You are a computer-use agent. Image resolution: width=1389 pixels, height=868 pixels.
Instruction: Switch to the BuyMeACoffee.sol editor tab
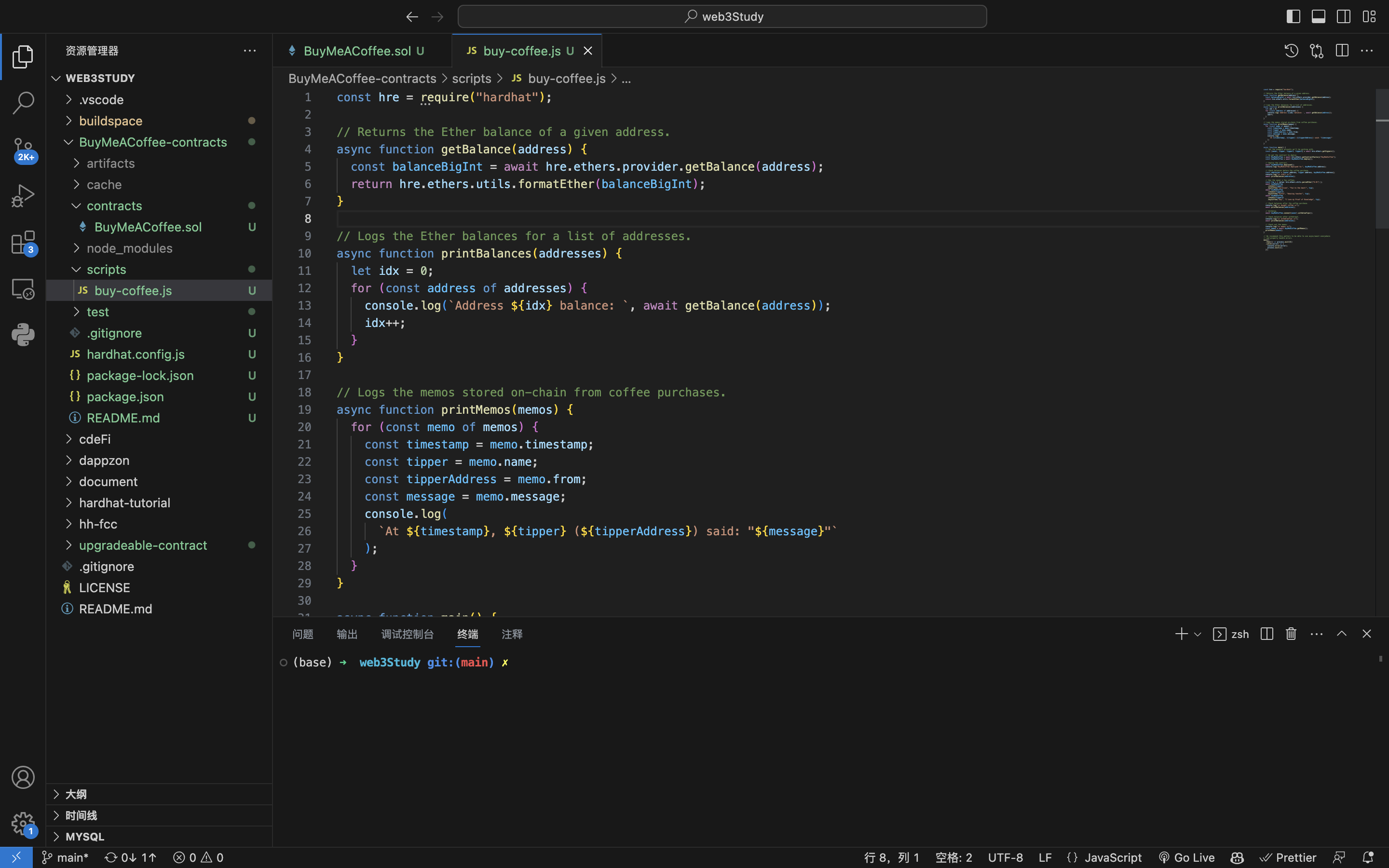tap(362, 51)
